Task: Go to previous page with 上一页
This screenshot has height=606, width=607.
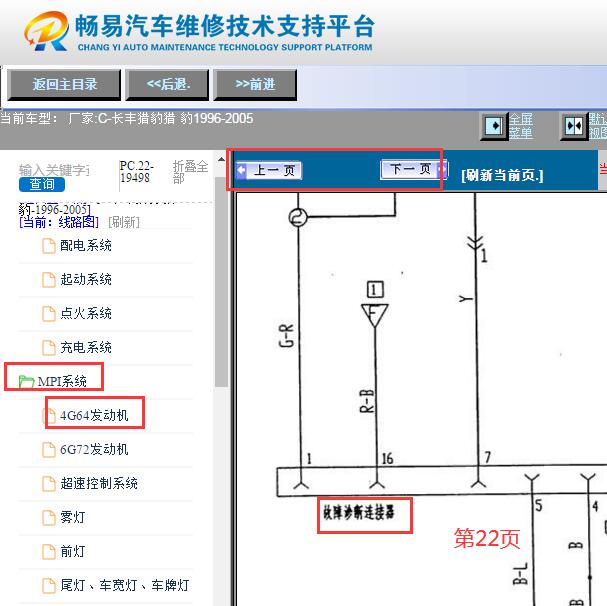Action: click(x=269, y=170)
